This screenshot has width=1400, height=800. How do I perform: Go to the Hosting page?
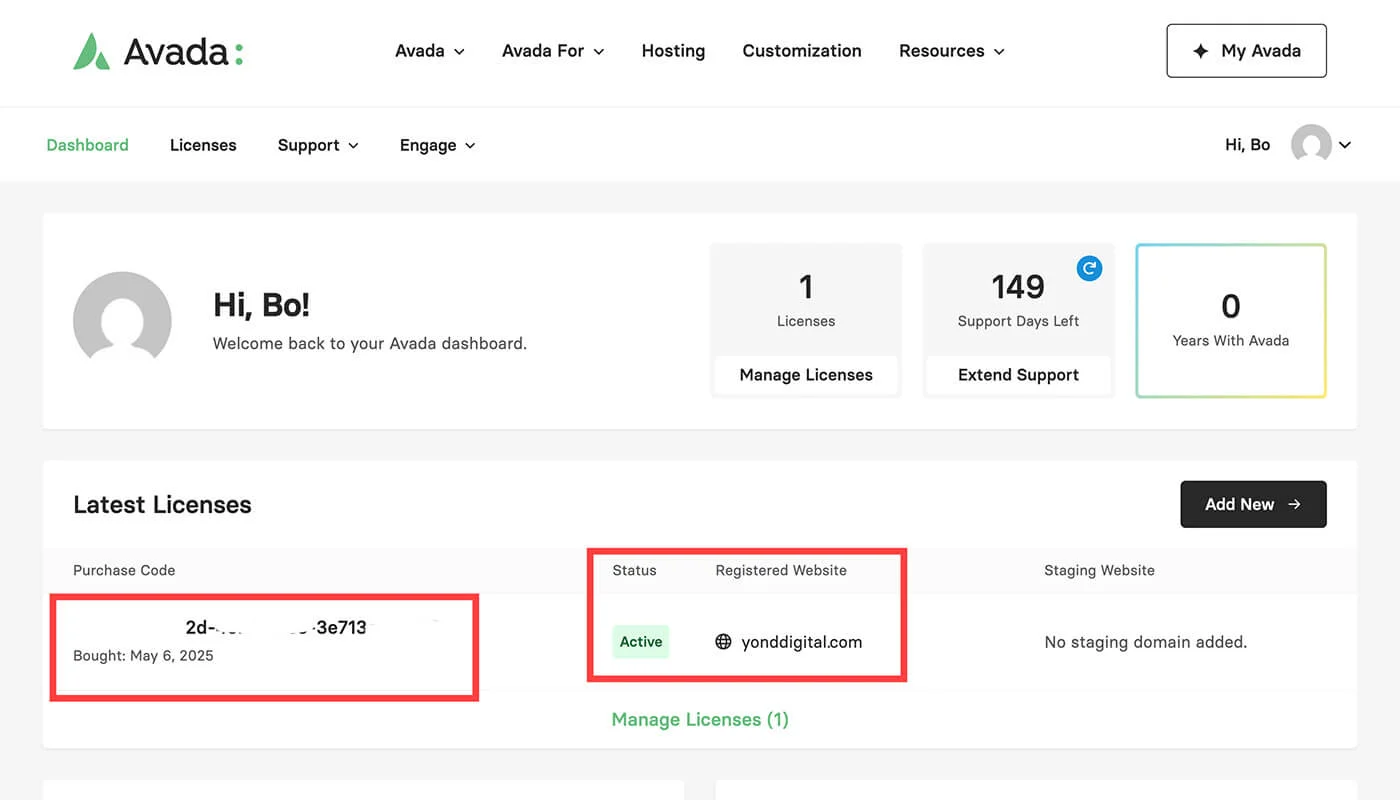click(673, 51)
